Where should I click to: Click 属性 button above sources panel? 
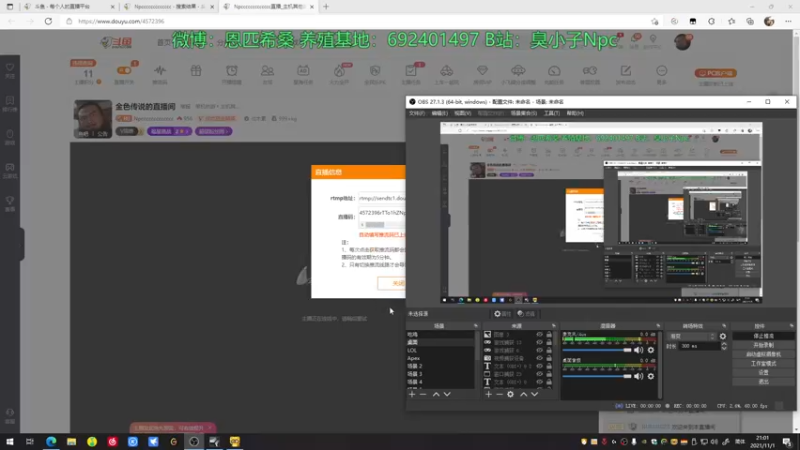[502, 314]
